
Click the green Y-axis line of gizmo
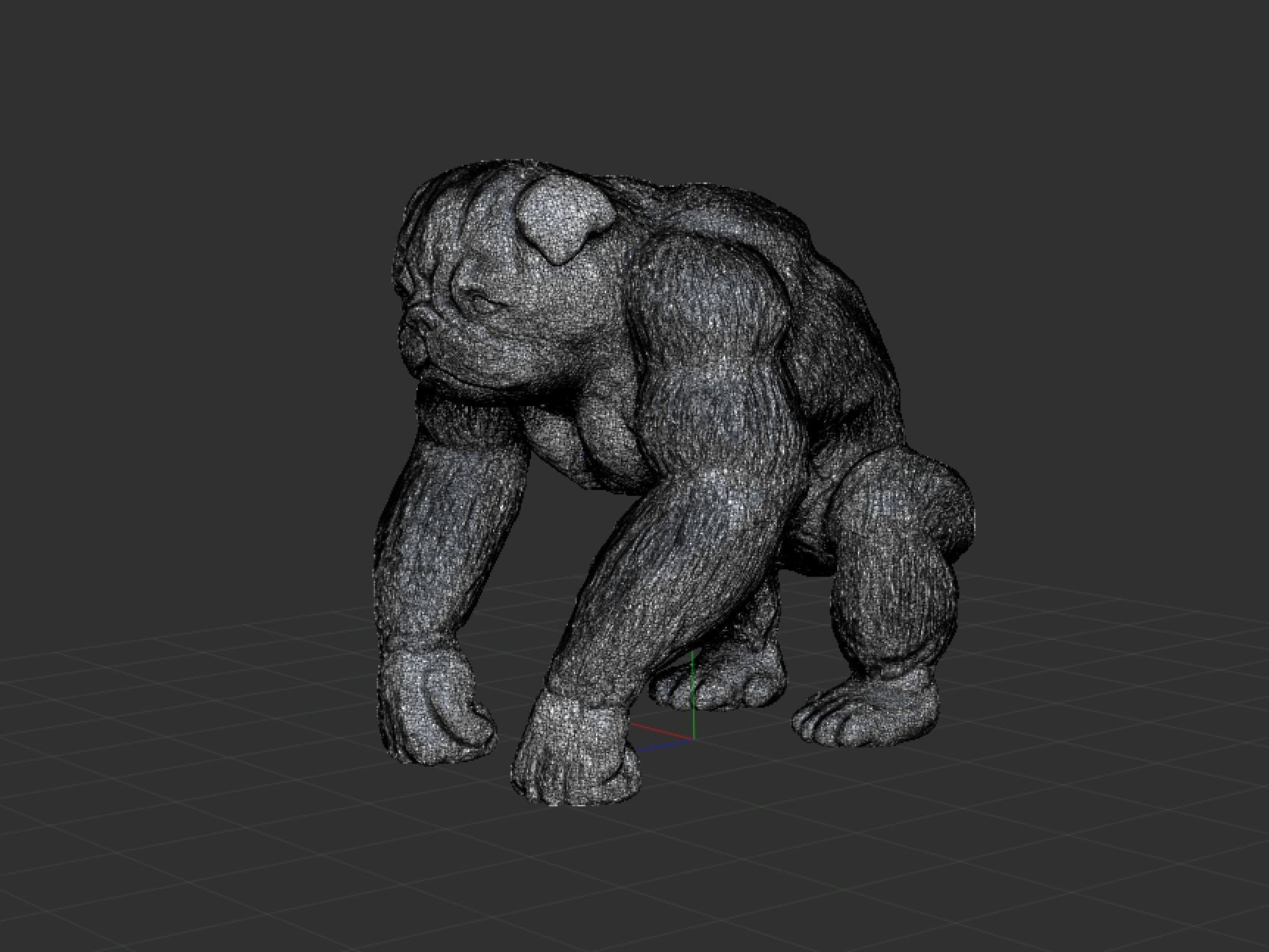click(x=693, y=695)
